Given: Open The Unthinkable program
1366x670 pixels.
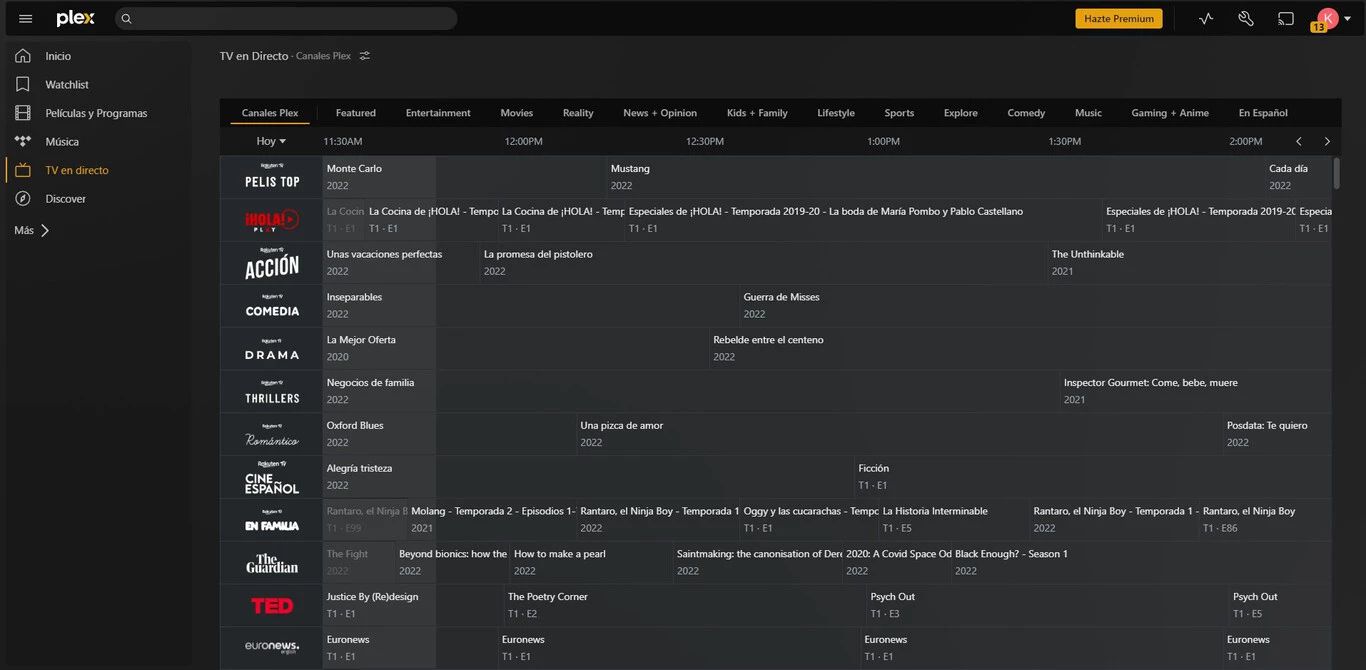Looking at the screenshot, I should [x=1190, y=263].
